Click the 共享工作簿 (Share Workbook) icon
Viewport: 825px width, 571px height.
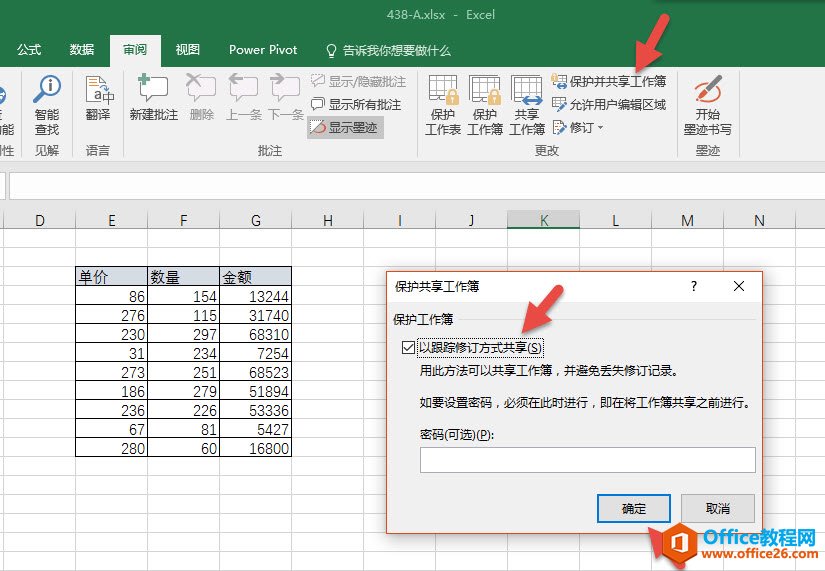[x=526, y=92]
